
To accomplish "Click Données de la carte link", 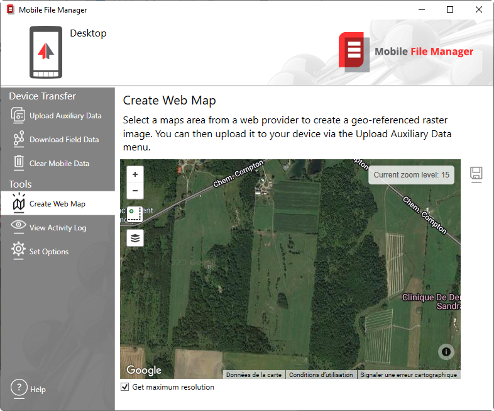I will click(x=254, y=375).
